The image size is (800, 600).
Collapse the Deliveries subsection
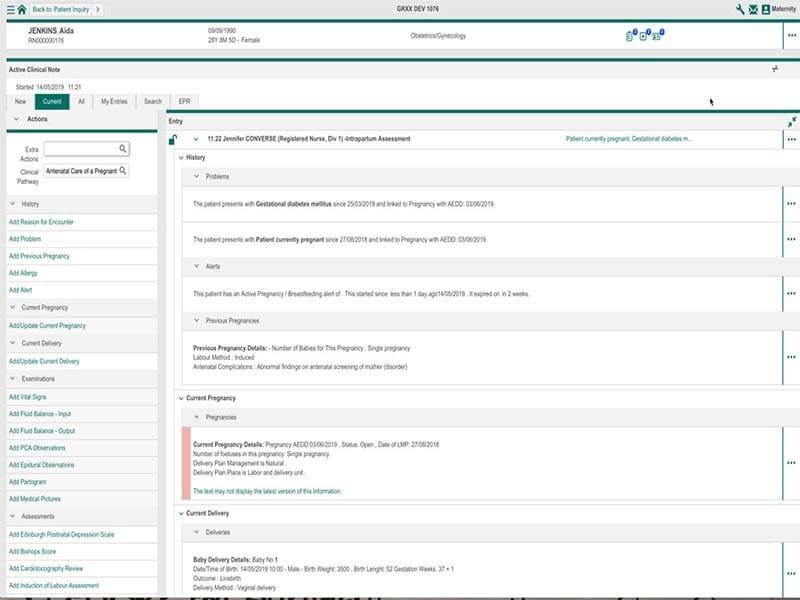pos(196,532)
